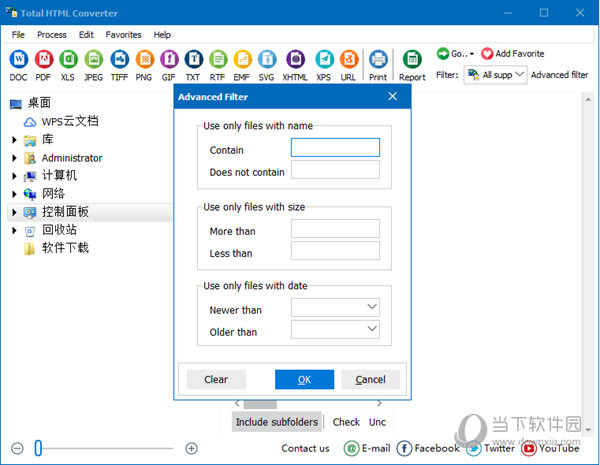This screenshot has width=600, height=465.
Task: Toggle Include subfolders
Action: tap(277, 422)
